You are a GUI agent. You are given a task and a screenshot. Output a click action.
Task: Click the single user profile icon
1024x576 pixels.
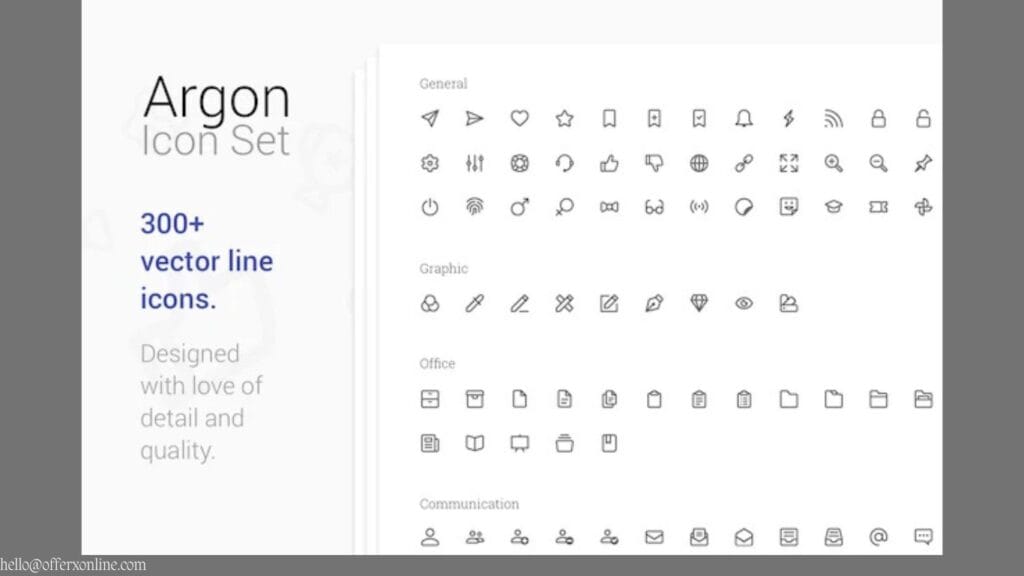coord(430,537)
